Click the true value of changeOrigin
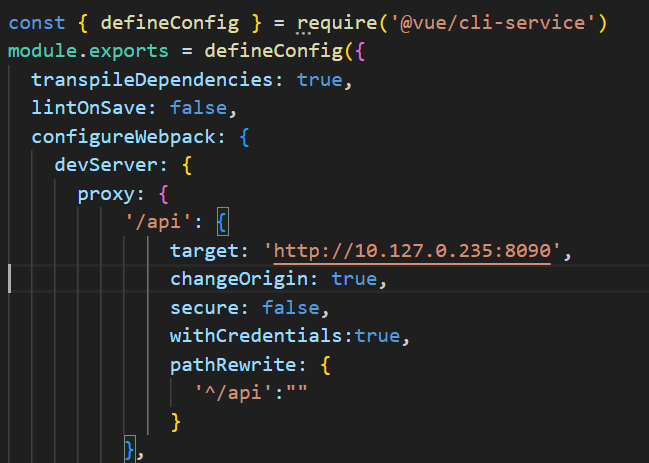Image resolution: width=649 pixels, height=463 pixels. pos(354,279)
